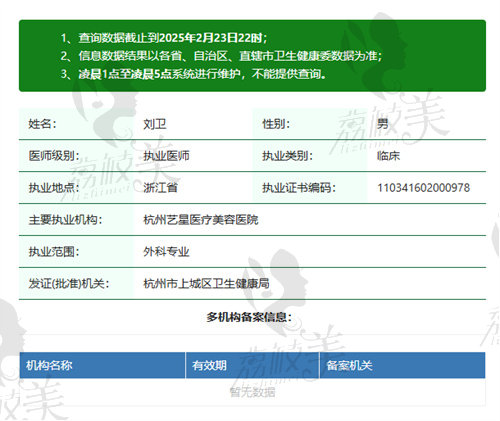Select the value 浙江省
This screenshot has height=421, width=500.
click(160, 188)
